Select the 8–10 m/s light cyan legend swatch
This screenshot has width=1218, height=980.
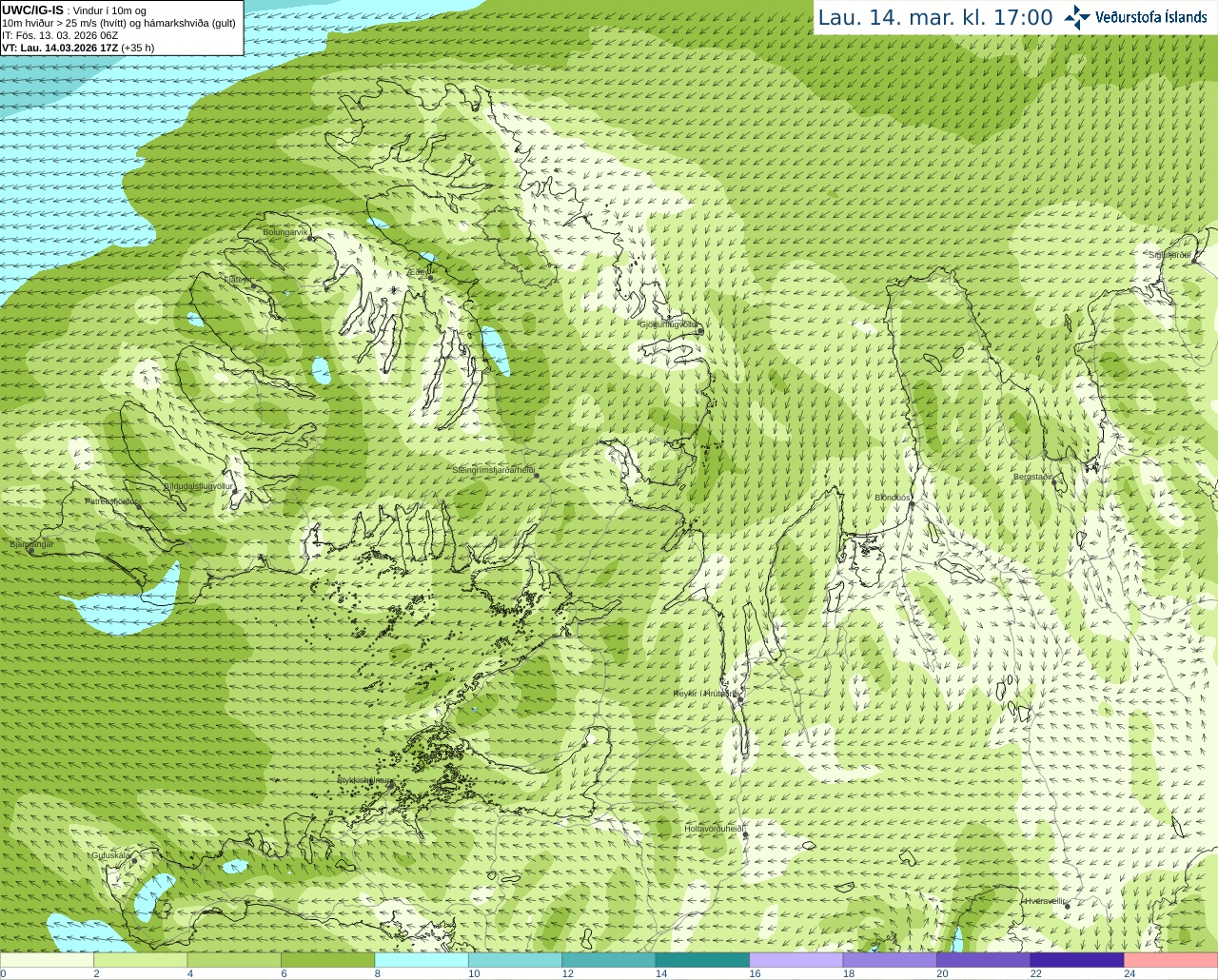pos(422,960)
